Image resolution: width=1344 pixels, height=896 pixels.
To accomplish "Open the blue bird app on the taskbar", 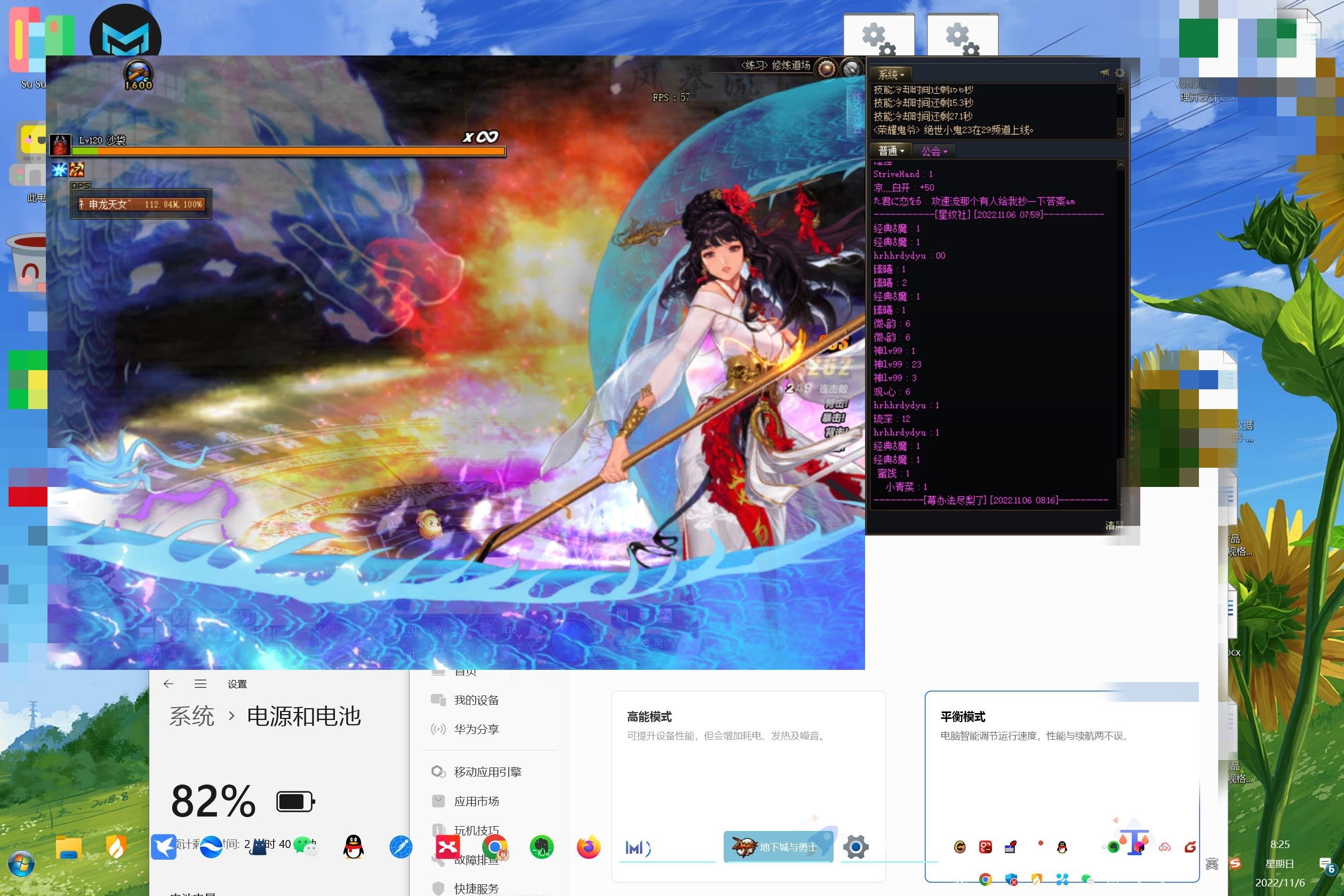I will click(163, 847).
